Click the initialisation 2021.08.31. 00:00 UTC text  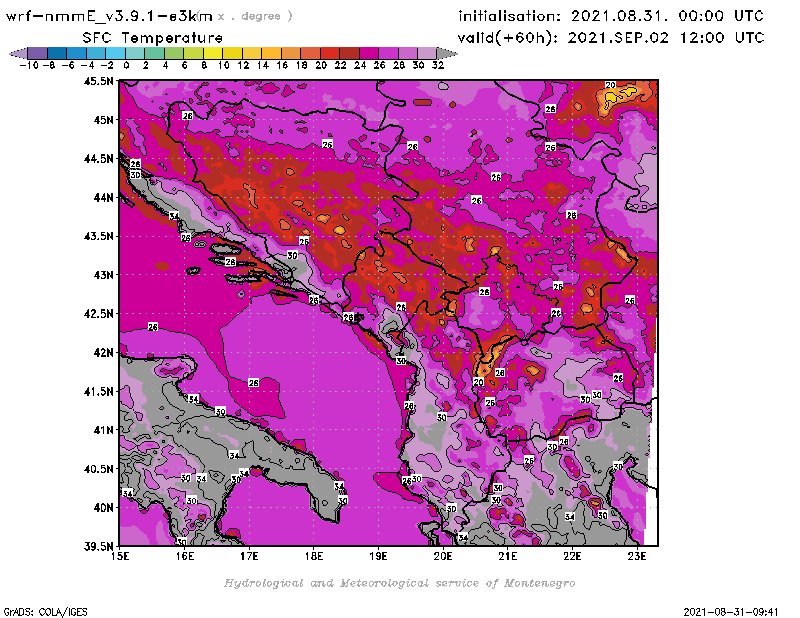tap(611, 16)
